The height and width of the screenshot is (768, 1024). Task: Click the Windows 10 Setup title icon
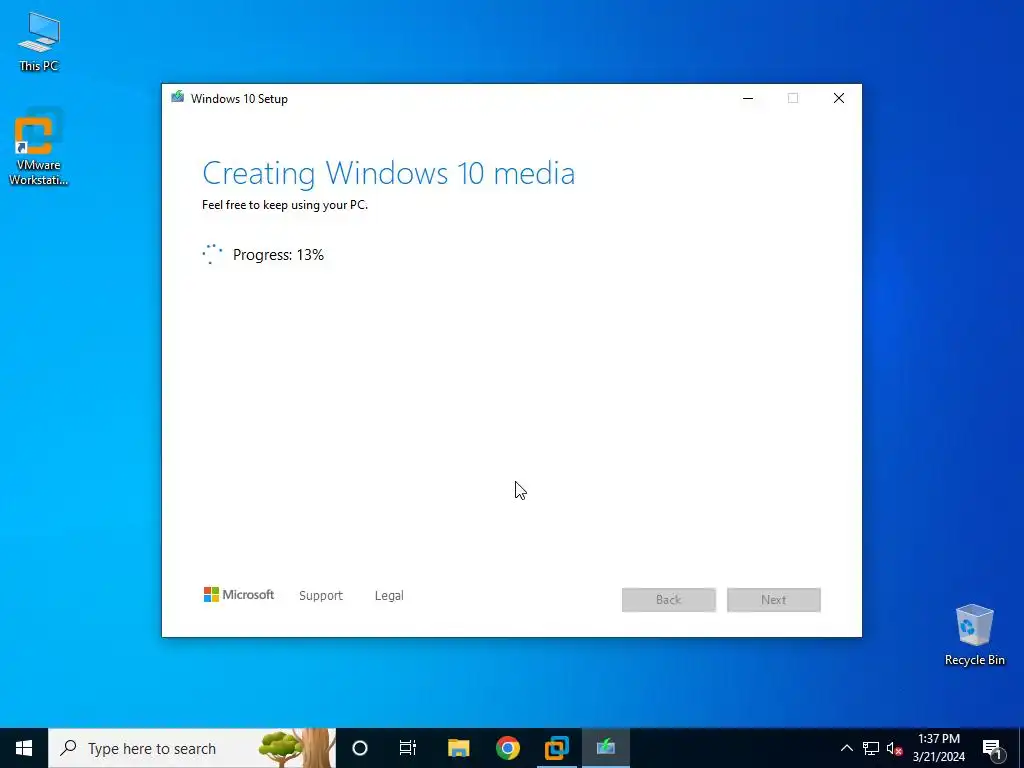pos(178,97)
